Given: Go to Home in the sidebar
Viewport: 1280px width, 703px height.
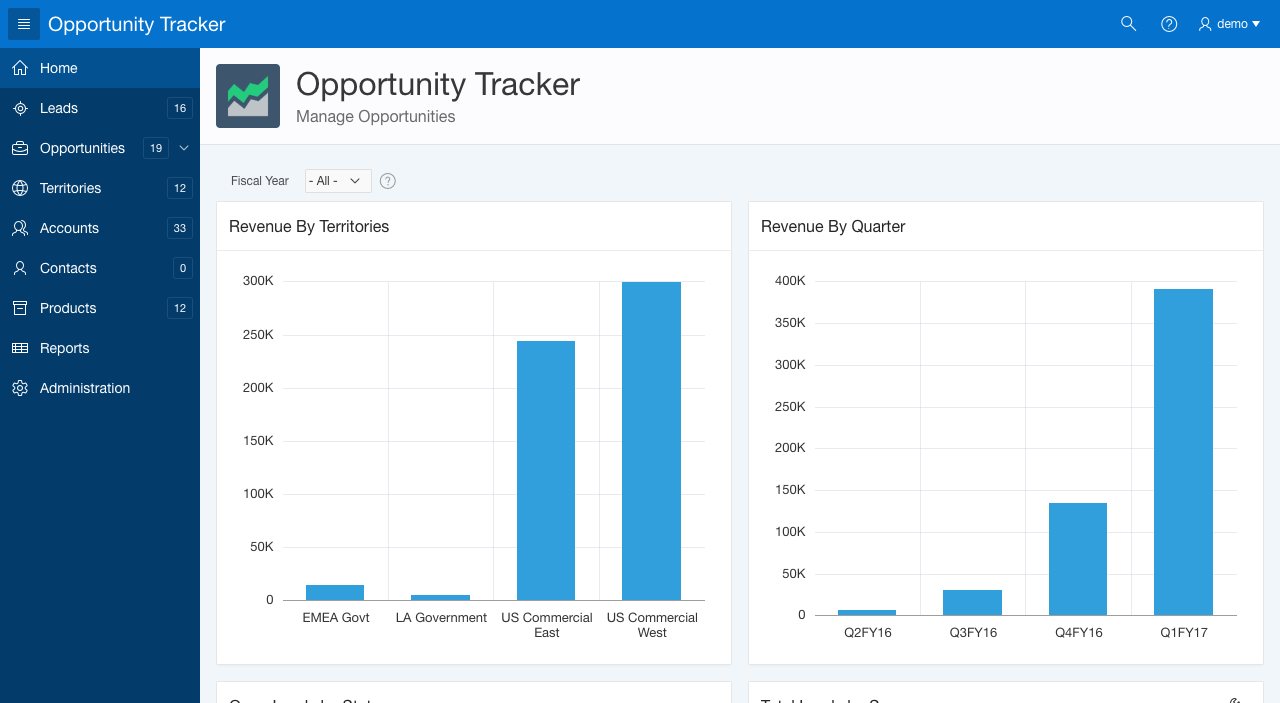Looking at the screenshot, I should [59, 68].
